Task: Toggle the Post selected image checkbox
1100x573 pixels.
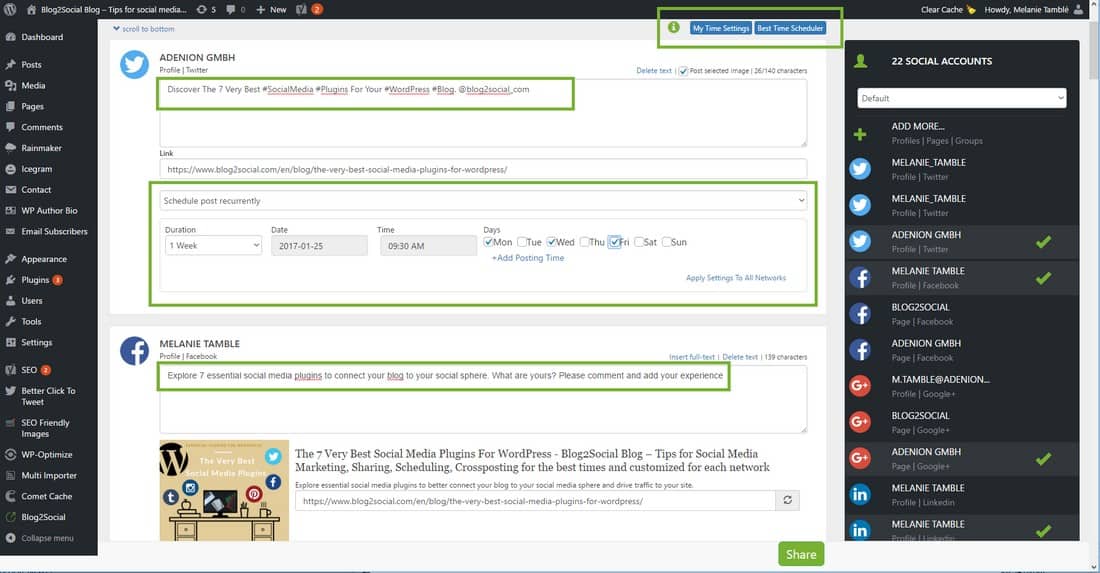Action: point(683,71)
